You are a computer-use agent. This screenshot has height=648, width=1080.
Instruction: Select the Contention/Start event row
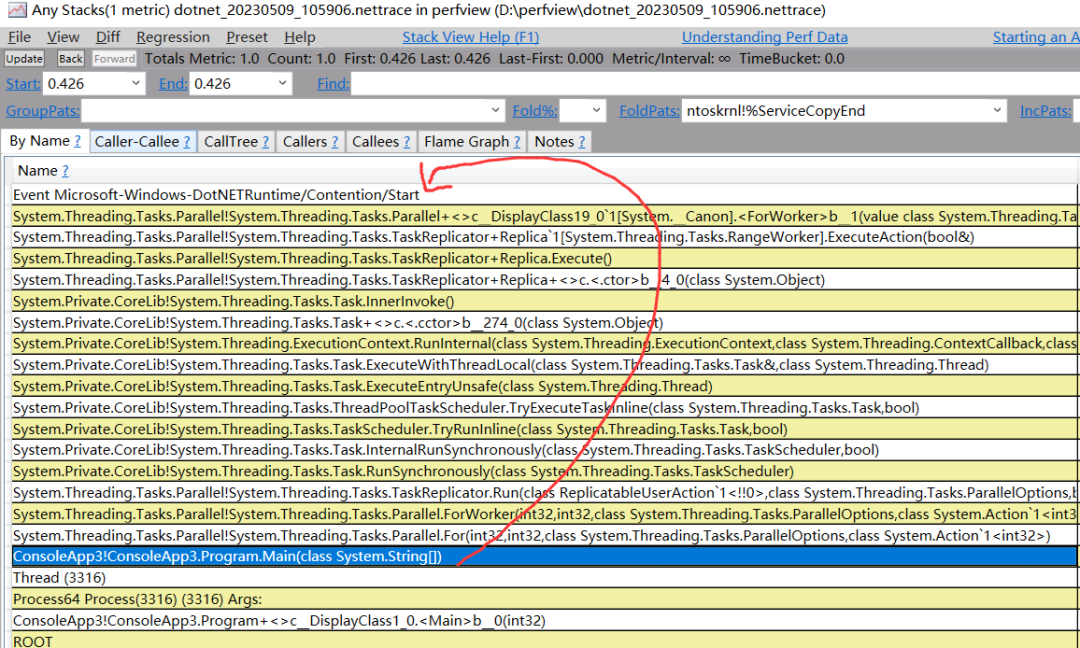tap(216, 195)
